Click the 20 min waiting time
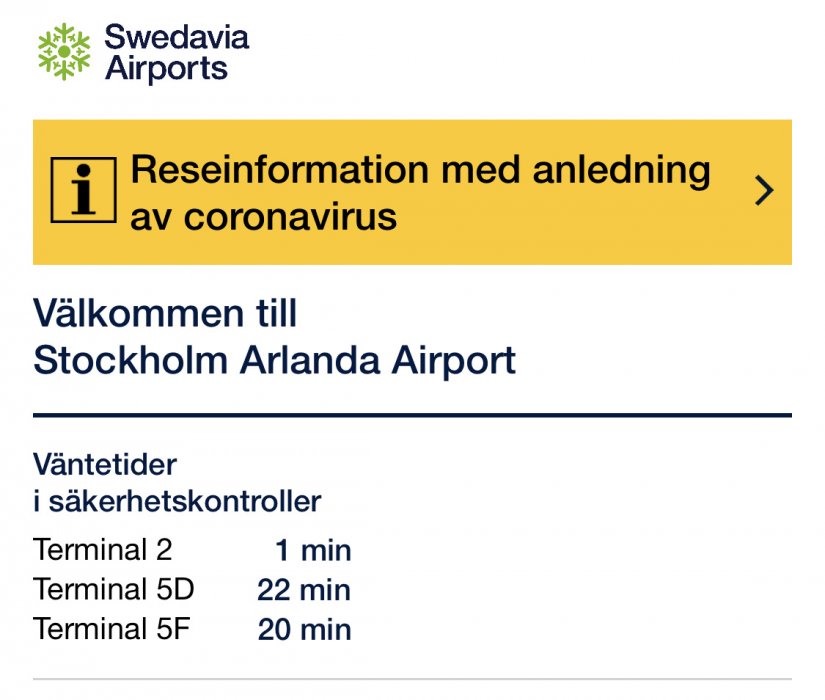Image resolution: width=825 pixels, height=700 pixels. [x=304, y=630]
